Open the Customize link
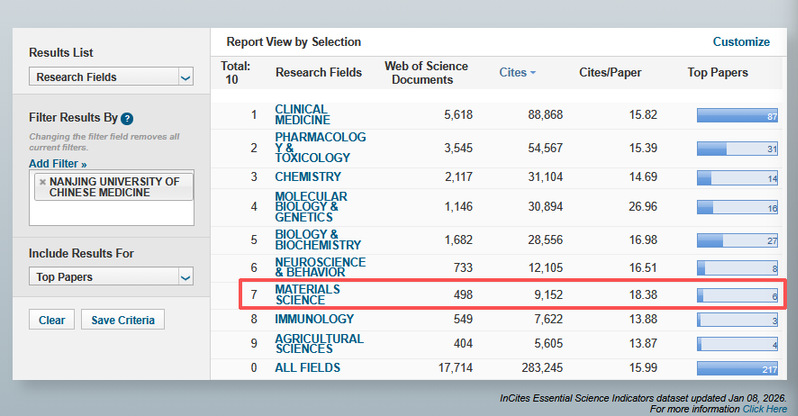The image size is (798, 416). tap(741, 42)
